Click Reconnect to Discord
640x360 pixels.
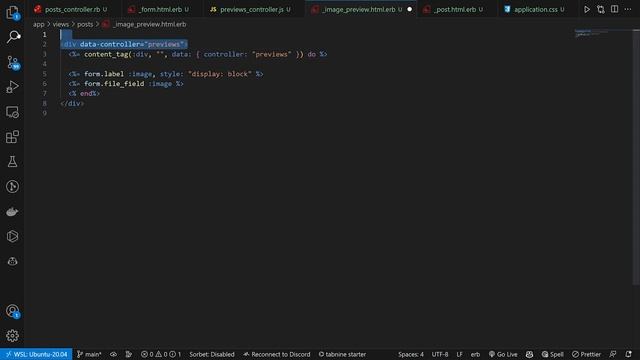tap(277, 354)
